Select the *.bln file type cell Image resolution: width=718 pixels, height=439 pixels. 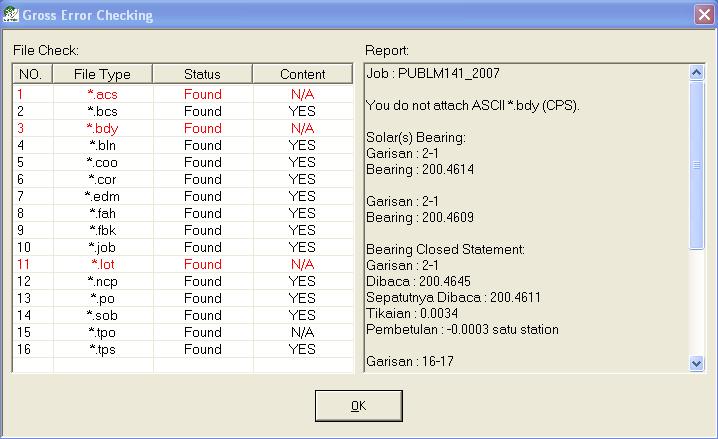pos(103,145)
